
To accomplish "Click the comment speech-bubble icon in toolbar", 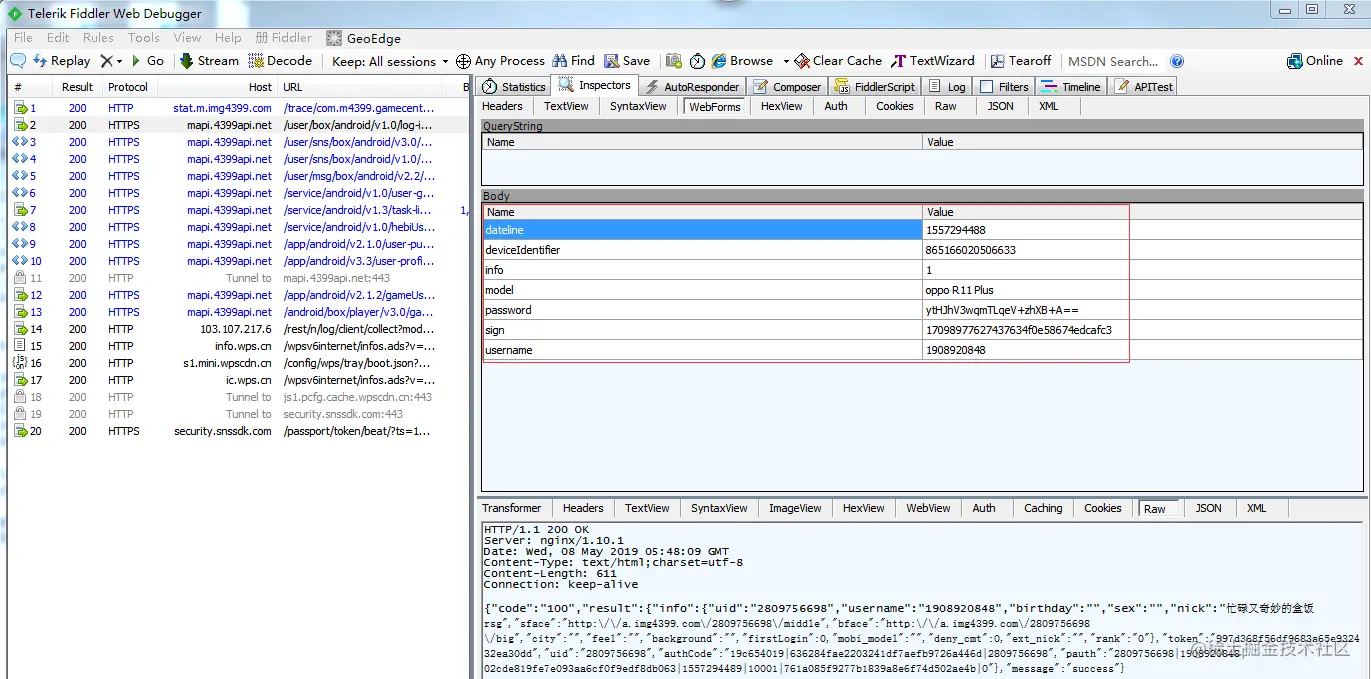I will click(18, 61).
